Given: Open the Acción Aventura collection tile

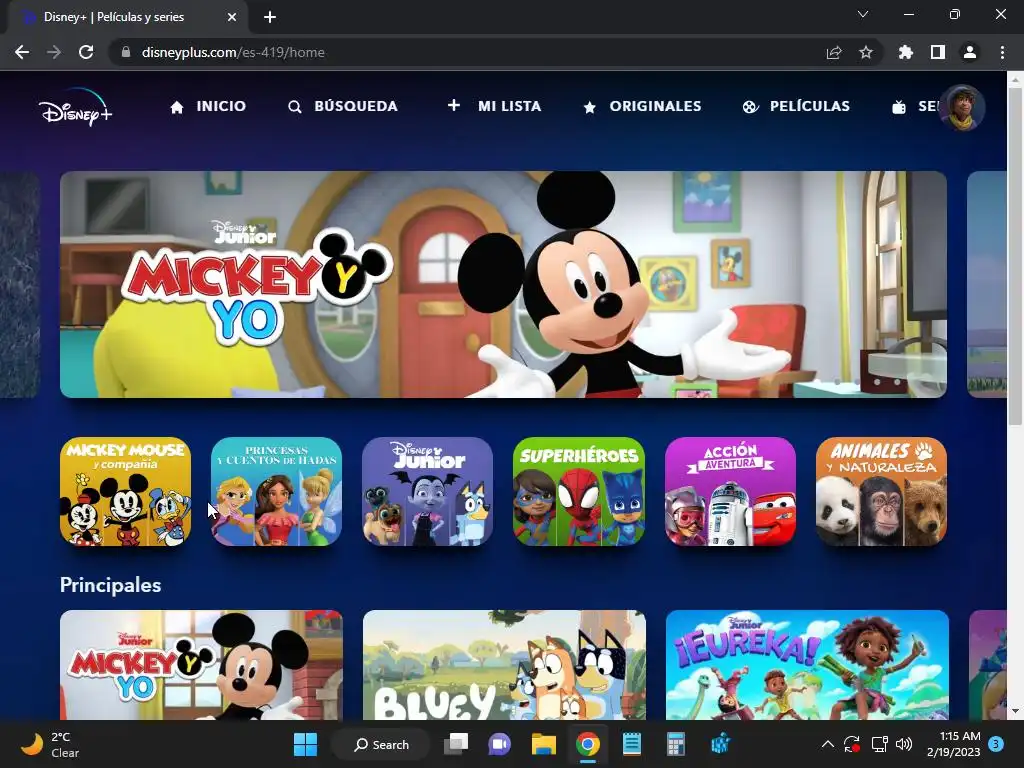Looking at the screenshot, I should pos(730,491).
